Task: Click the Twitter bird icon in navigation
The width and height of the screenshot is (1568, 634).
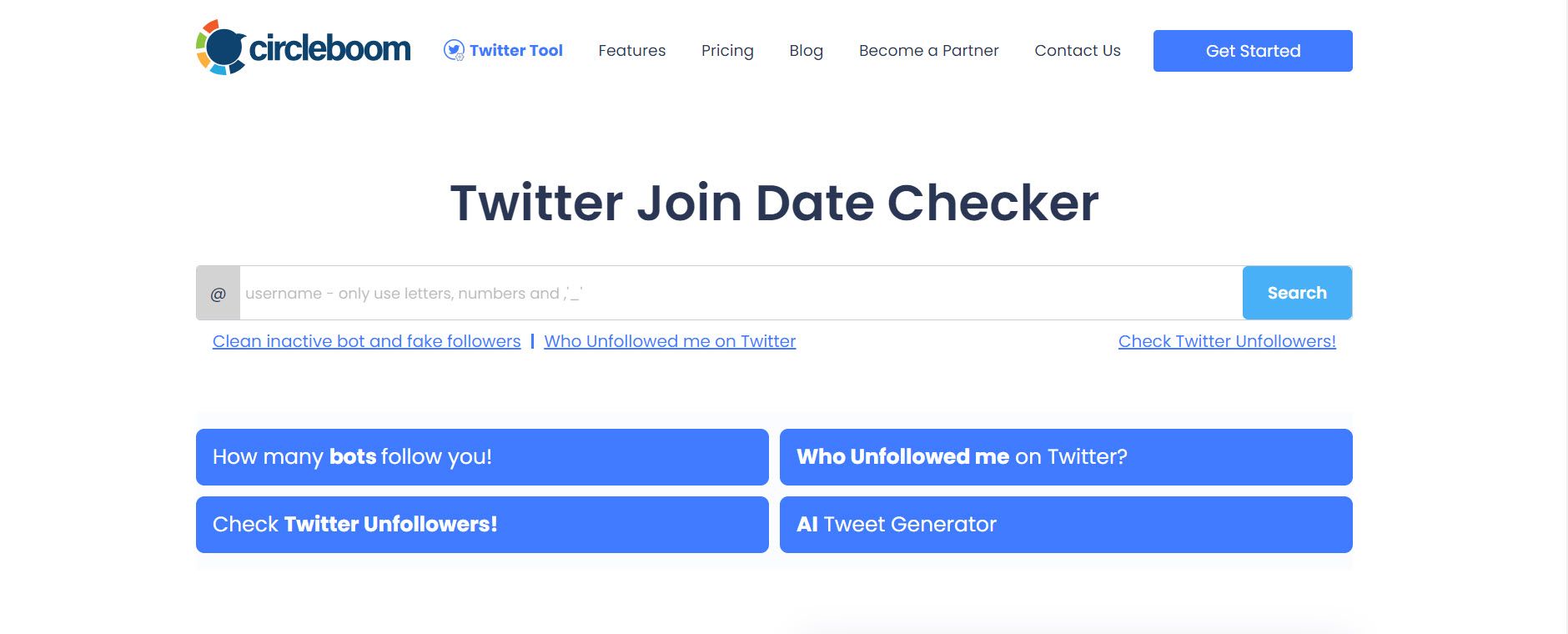Action: 453,50
